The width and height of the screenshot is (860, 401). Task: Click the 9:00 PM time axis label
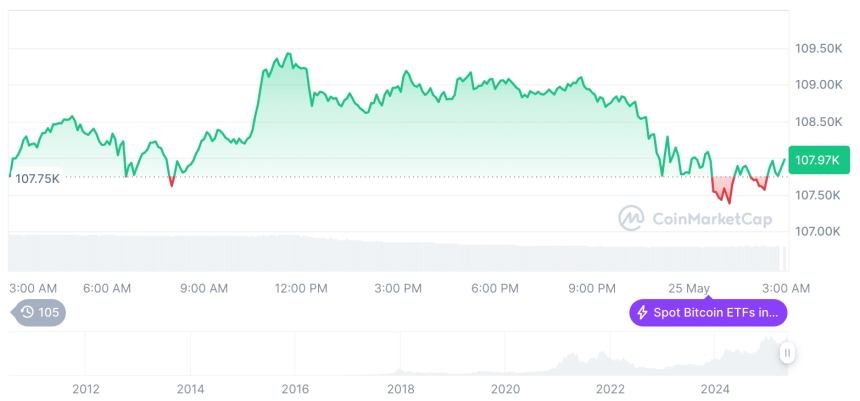pyautogui.click(x=592, y=288)
